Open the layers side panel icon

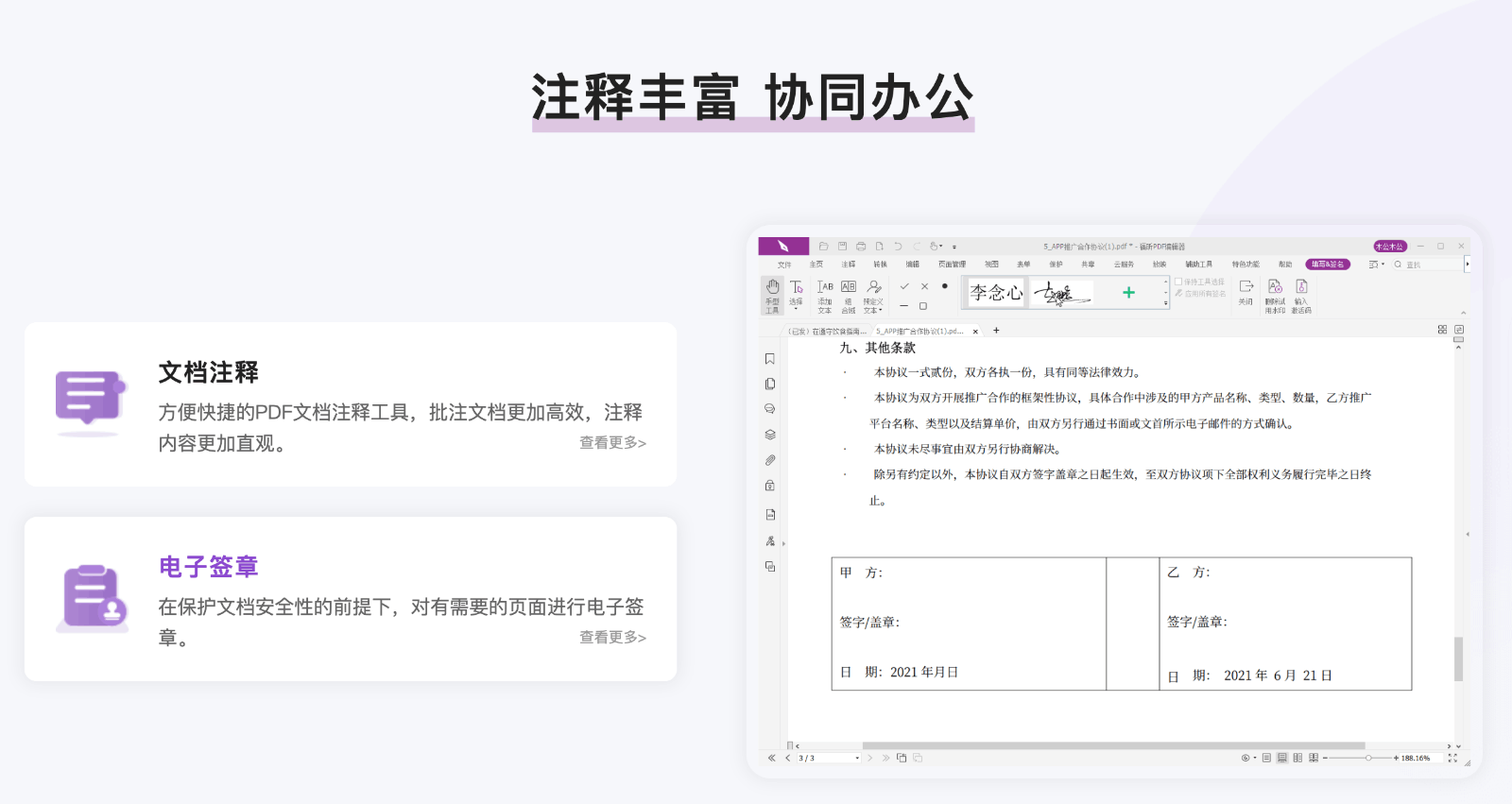[x=770, y=435]
